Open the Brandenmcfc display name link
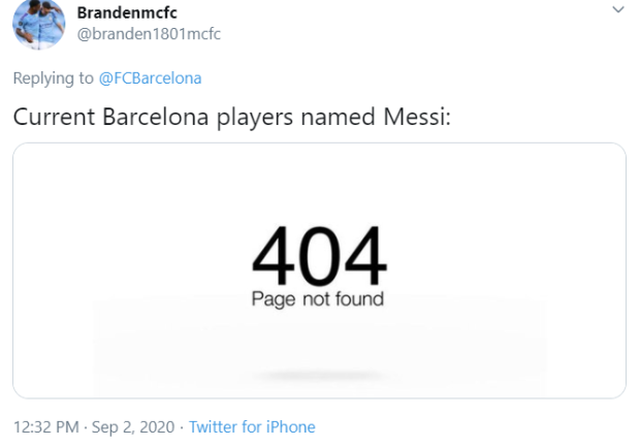Screen dimensions: 640x447 click(x=127, y=13)
